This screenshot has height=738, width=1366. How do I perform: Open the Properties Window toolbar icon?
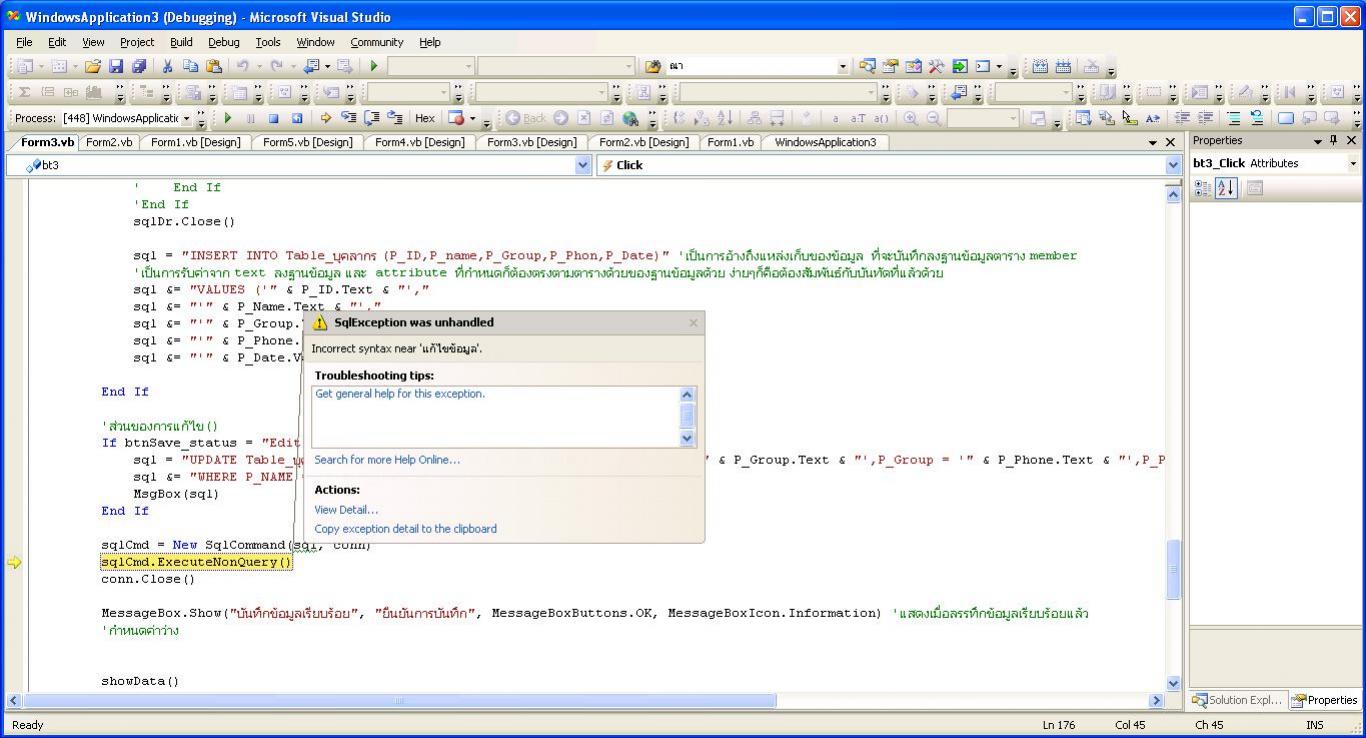coord(890,66)
